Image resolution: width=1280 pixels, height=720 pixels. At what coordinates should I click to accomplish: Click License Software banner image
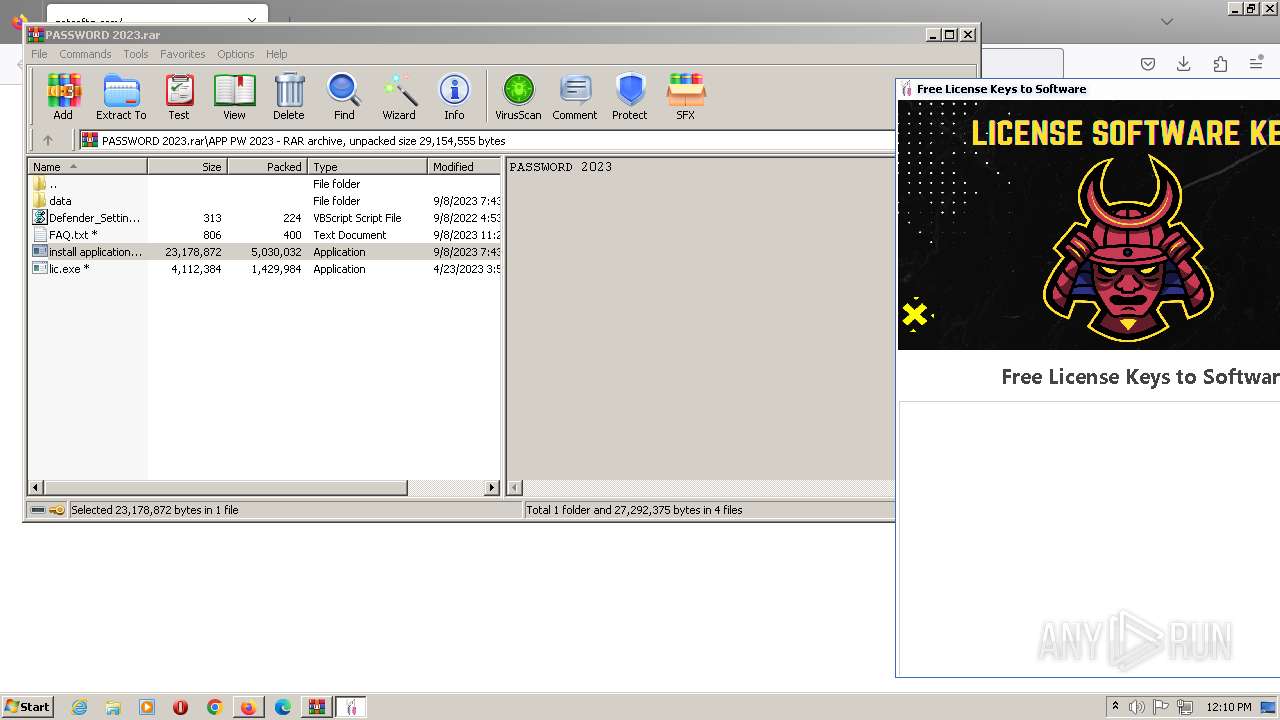click(x=1089, y=225)
